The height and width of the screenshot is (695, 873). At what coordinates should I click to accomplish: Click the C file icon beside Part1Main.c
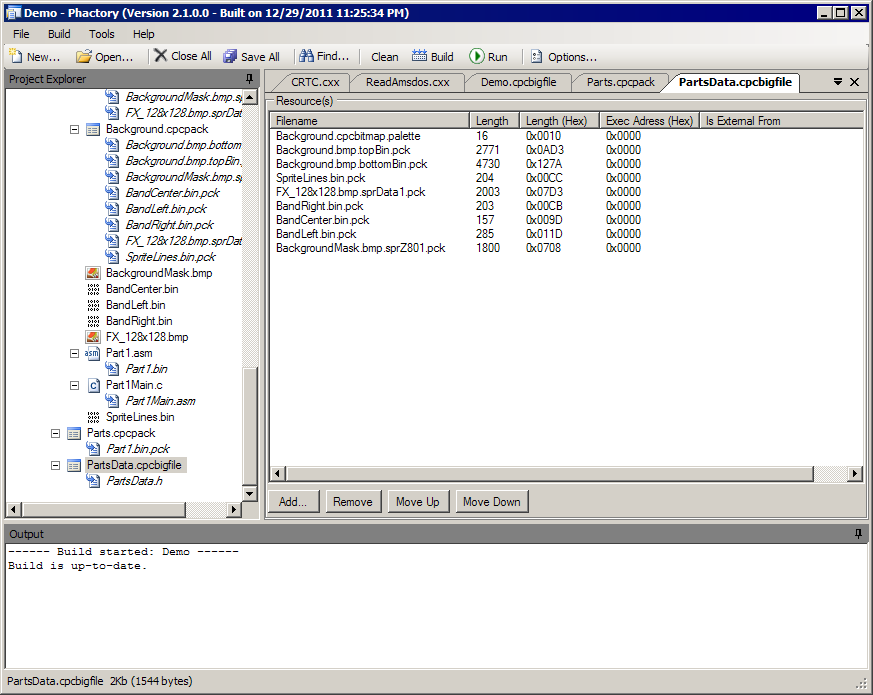pos(94,385)
